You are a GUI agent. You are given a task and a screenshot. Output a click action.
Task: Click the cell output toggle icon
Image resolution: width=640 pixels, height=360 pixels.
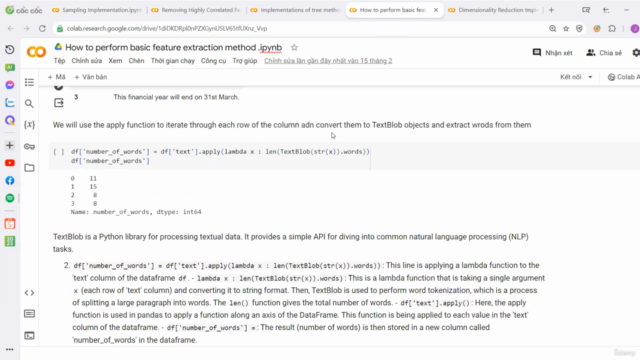pos(59,103)
